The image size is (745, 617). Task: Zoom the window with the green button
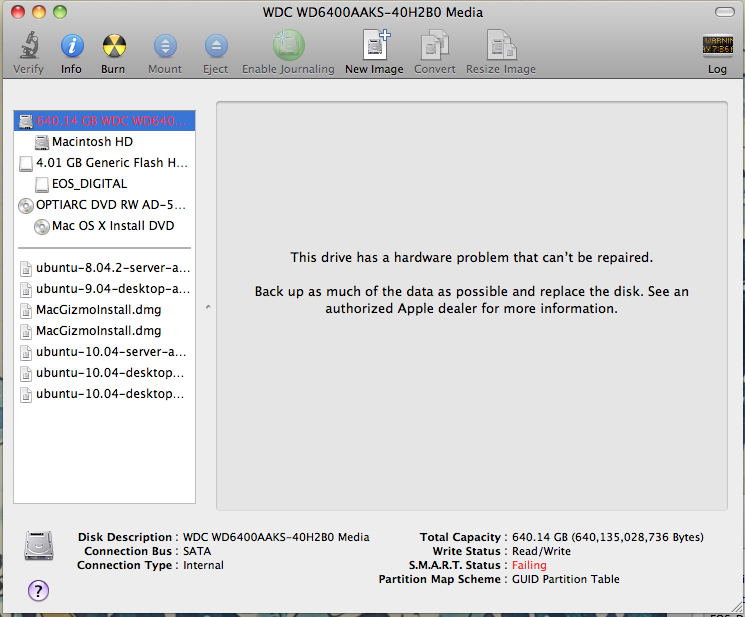[60, 12]
